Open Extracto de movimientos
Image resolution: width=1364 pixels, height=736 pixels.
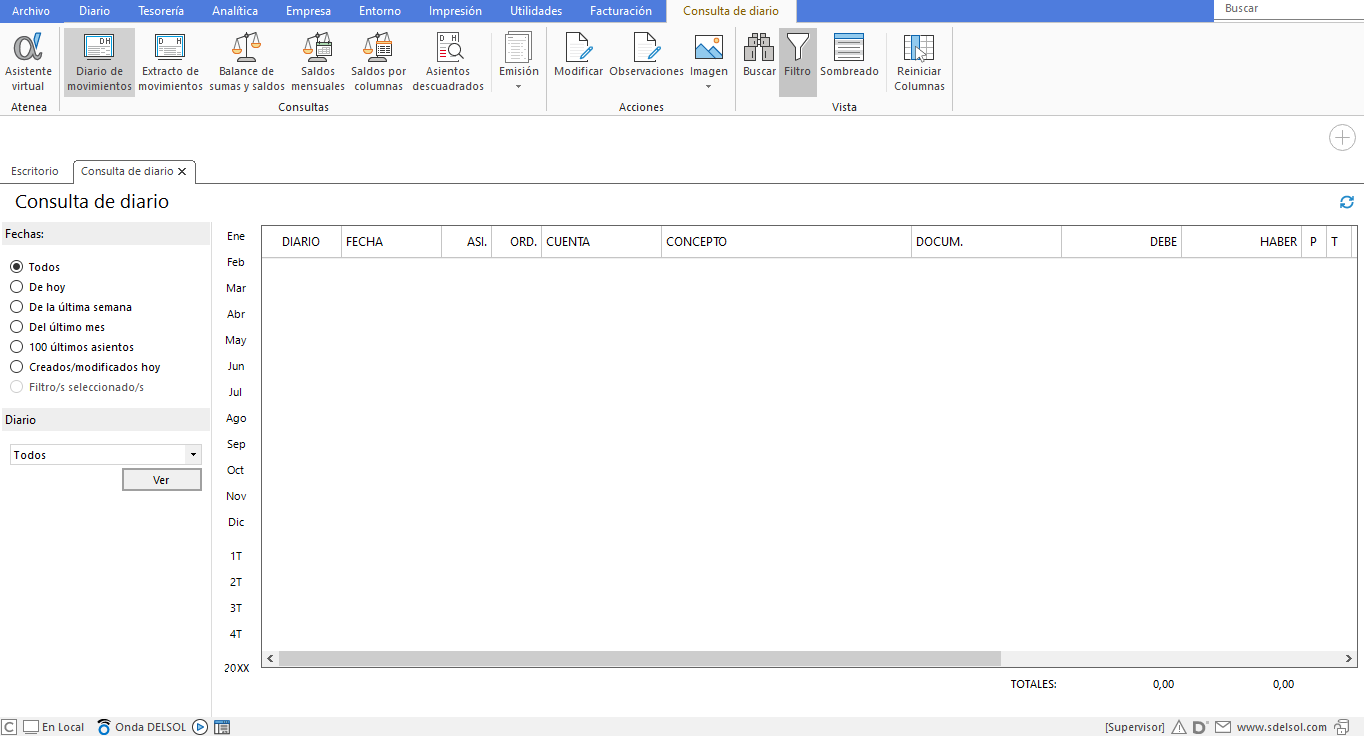pyautogui.click(x=170, y=62)
